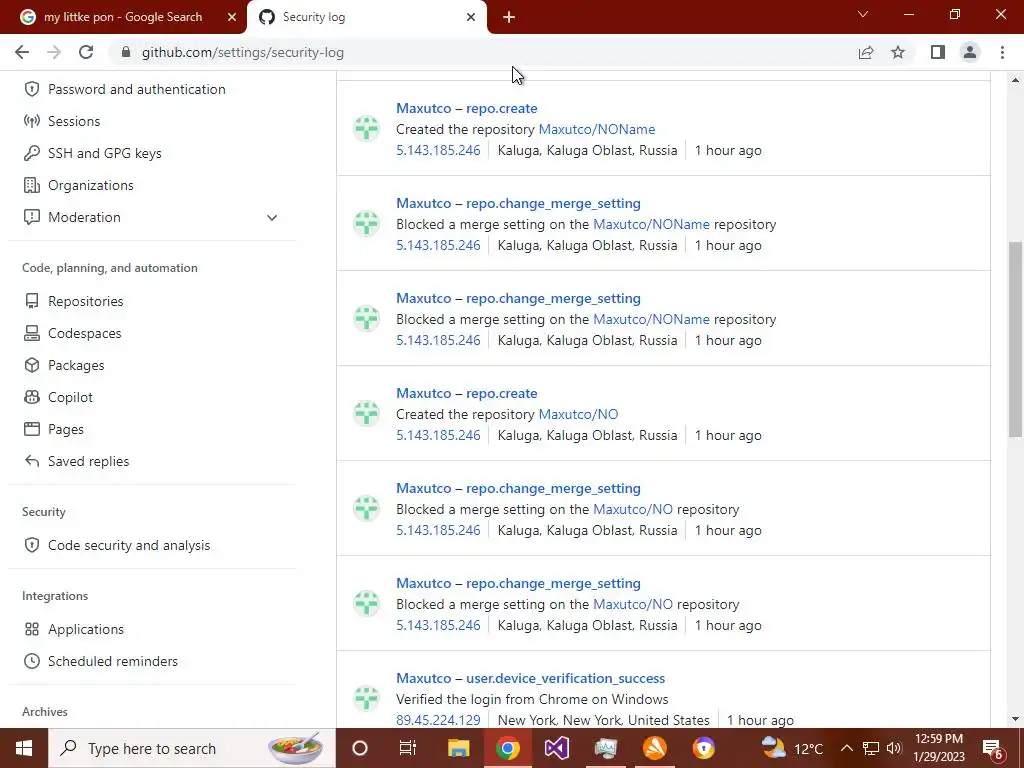Click the Codespaces icon in sidebar
Image resolution: width=1024 pixels, height=768 pixels.
(x=31, y=333)
